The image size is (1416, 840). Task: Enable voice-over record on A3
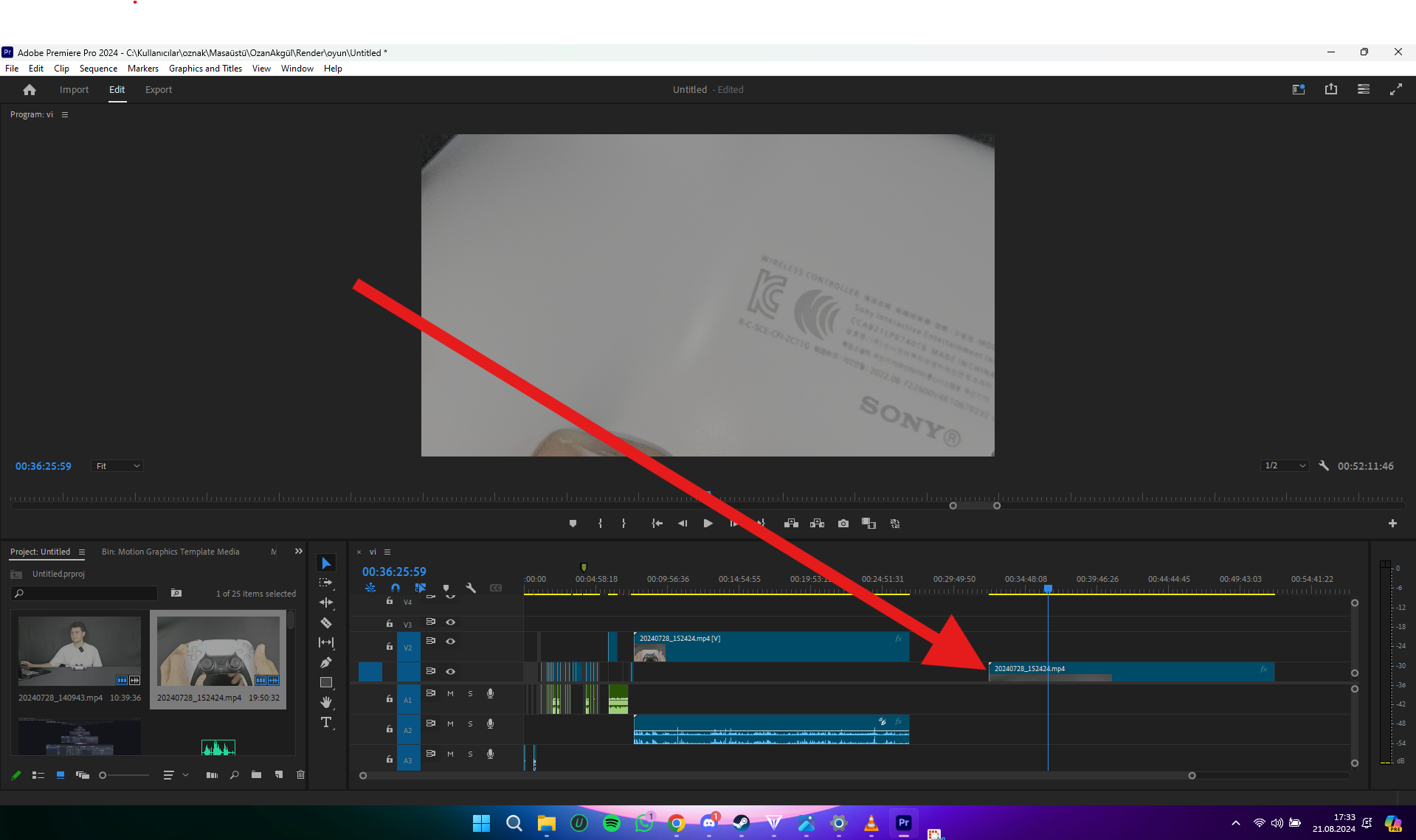point(490,754)
